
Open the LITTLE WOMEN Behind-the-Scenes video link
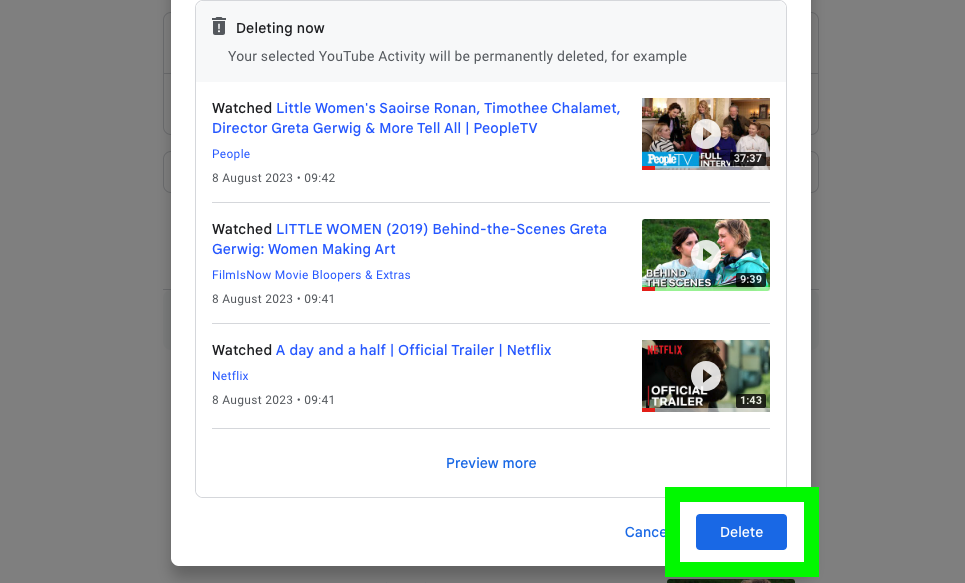point(410,239)
